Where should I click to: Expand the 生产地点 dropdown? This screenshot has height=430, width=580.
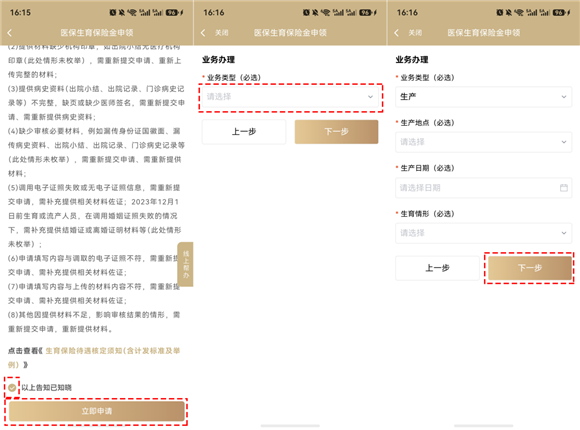coord(483,142)
